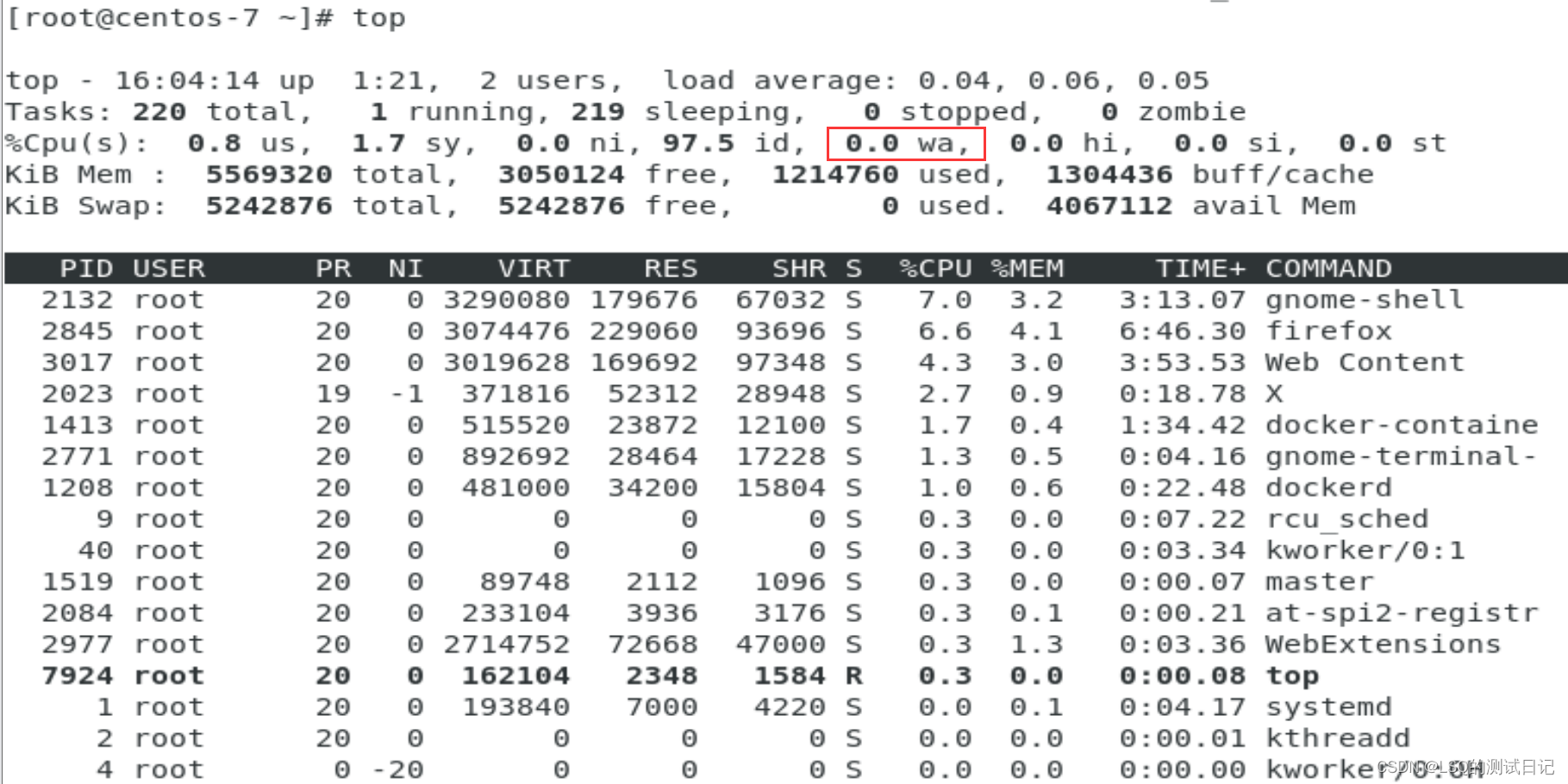Click the Swap total 5242876 value
This screenshot has width=1568, height=784.
point(268,206)
